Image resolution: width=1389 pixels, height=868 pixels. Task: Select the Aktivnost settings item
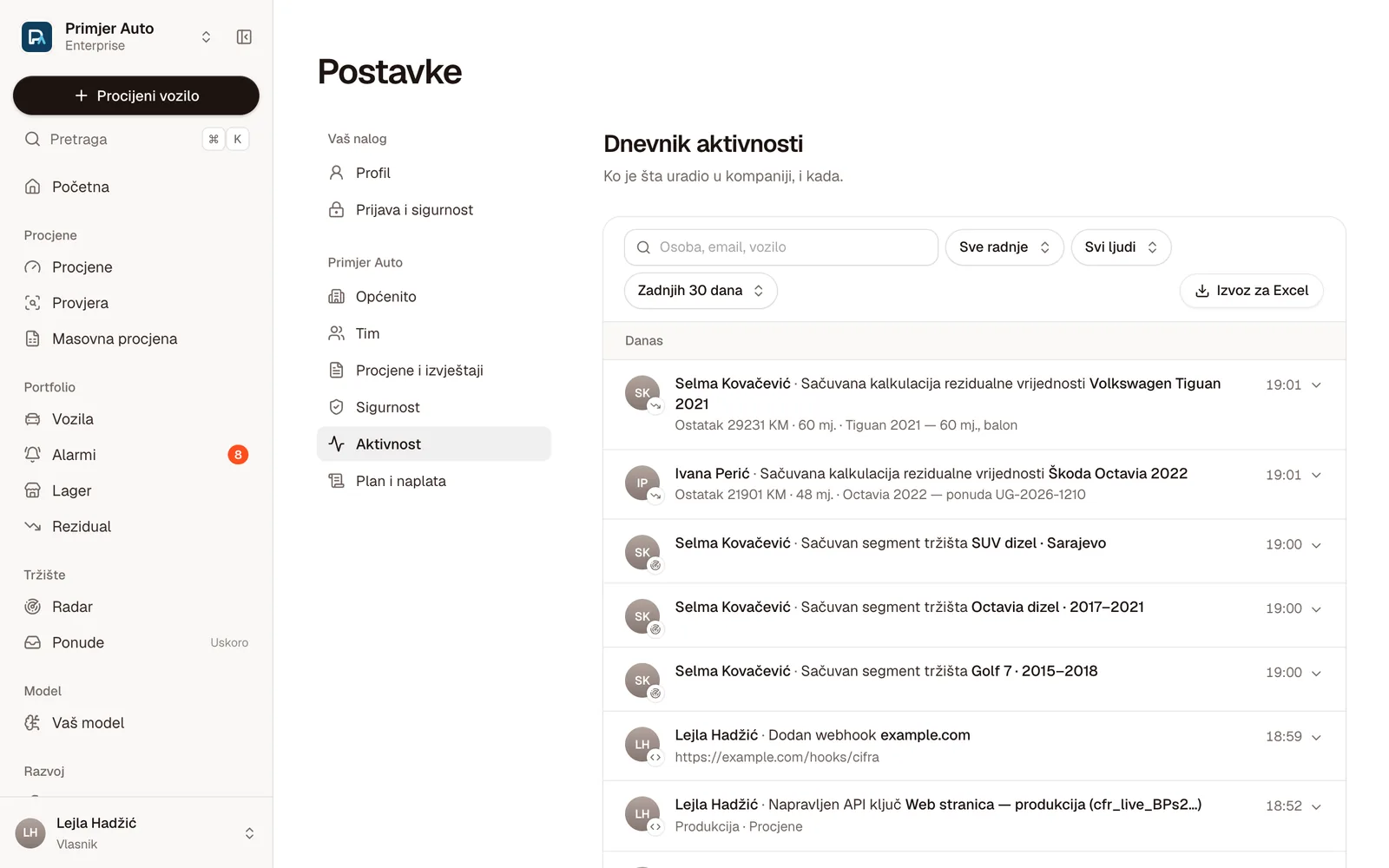click(434, 444)
